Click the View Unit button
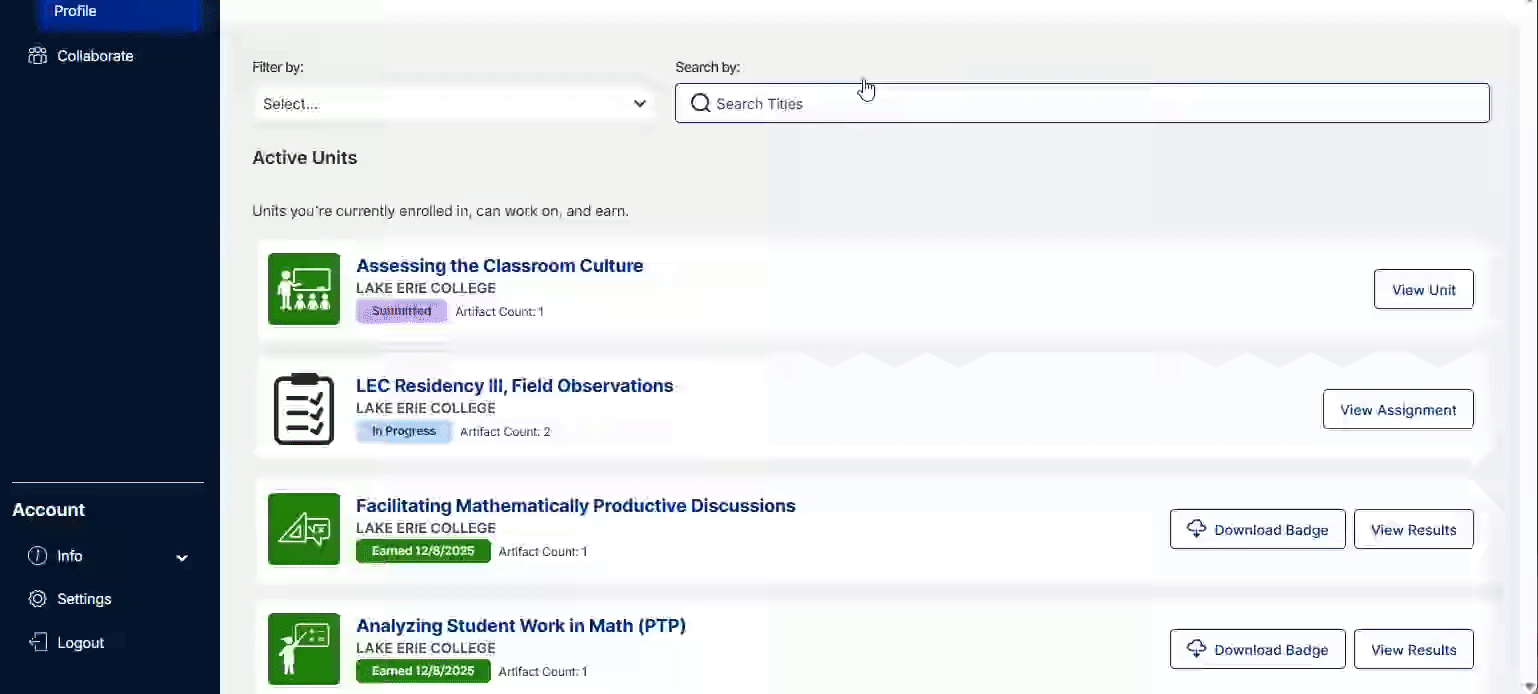This screenshot has width=1538, height=694. click(1423, 289)
